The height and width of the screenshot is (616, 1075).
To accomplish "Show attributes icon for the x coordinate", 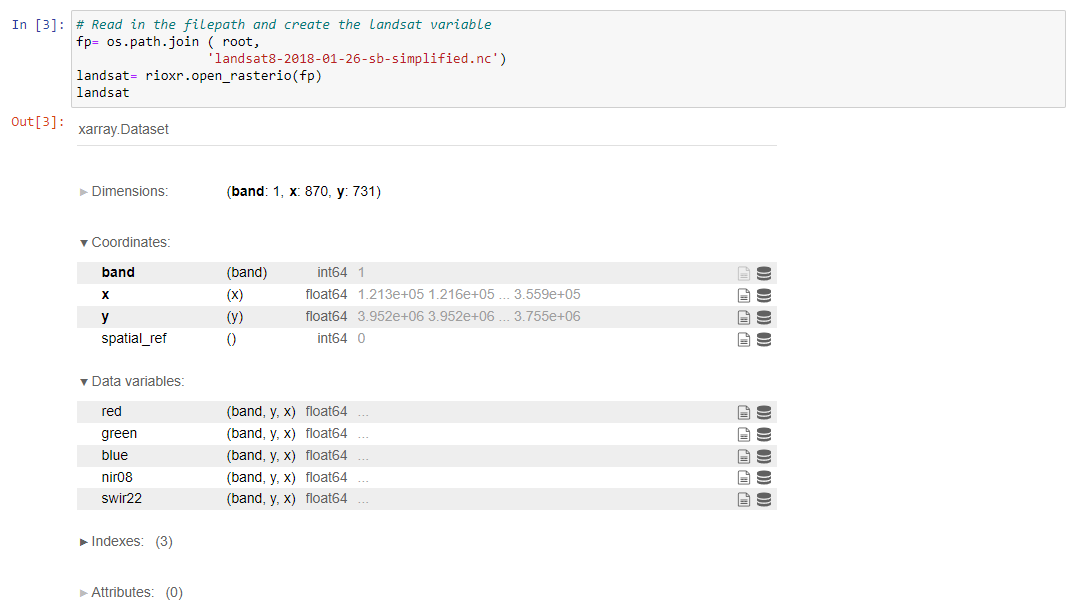I will pyautogui.click(x=743, y=295).
